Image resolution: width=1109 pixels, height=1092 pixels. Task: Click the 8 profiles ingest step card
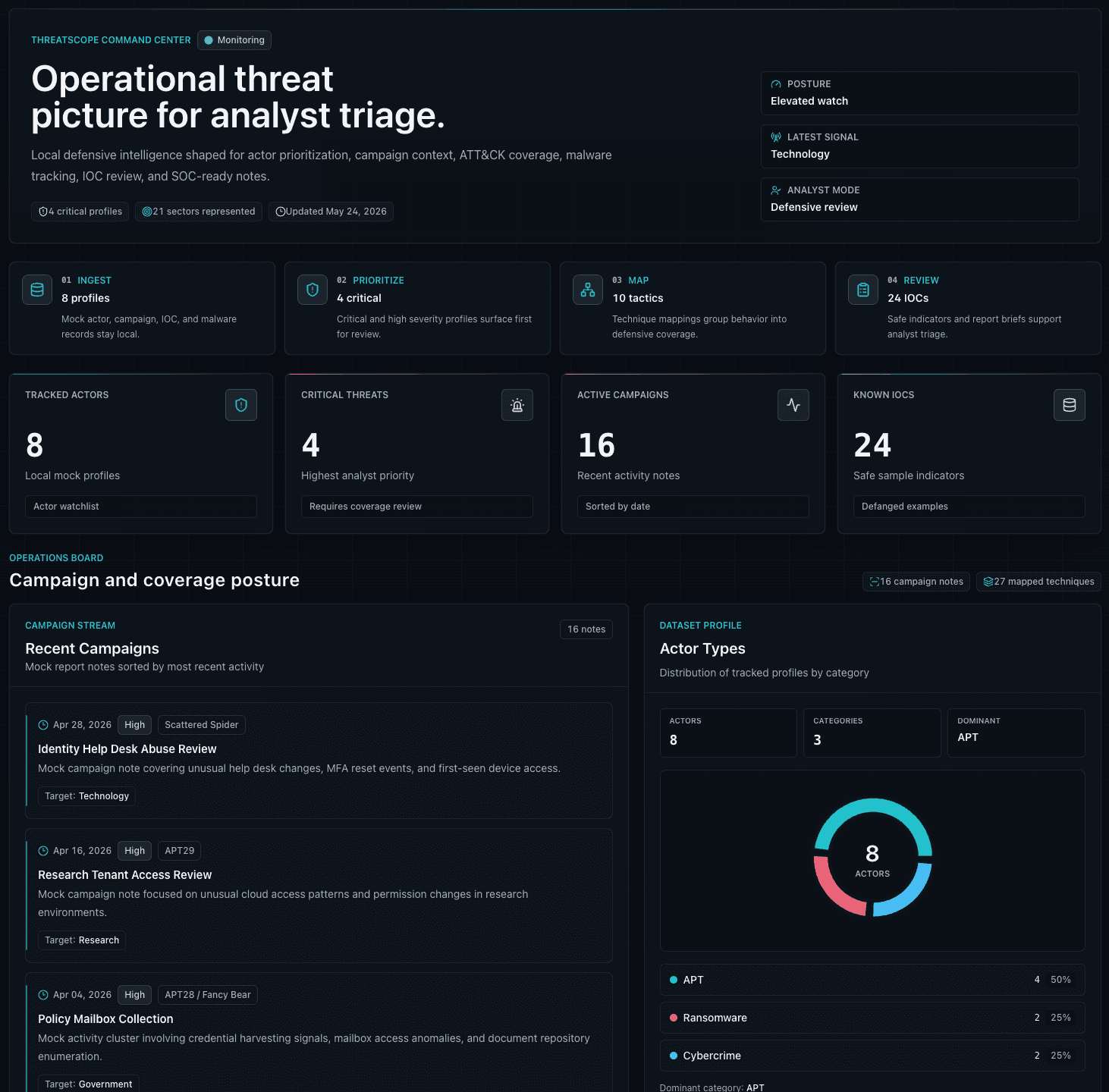(x=142, y=308)
